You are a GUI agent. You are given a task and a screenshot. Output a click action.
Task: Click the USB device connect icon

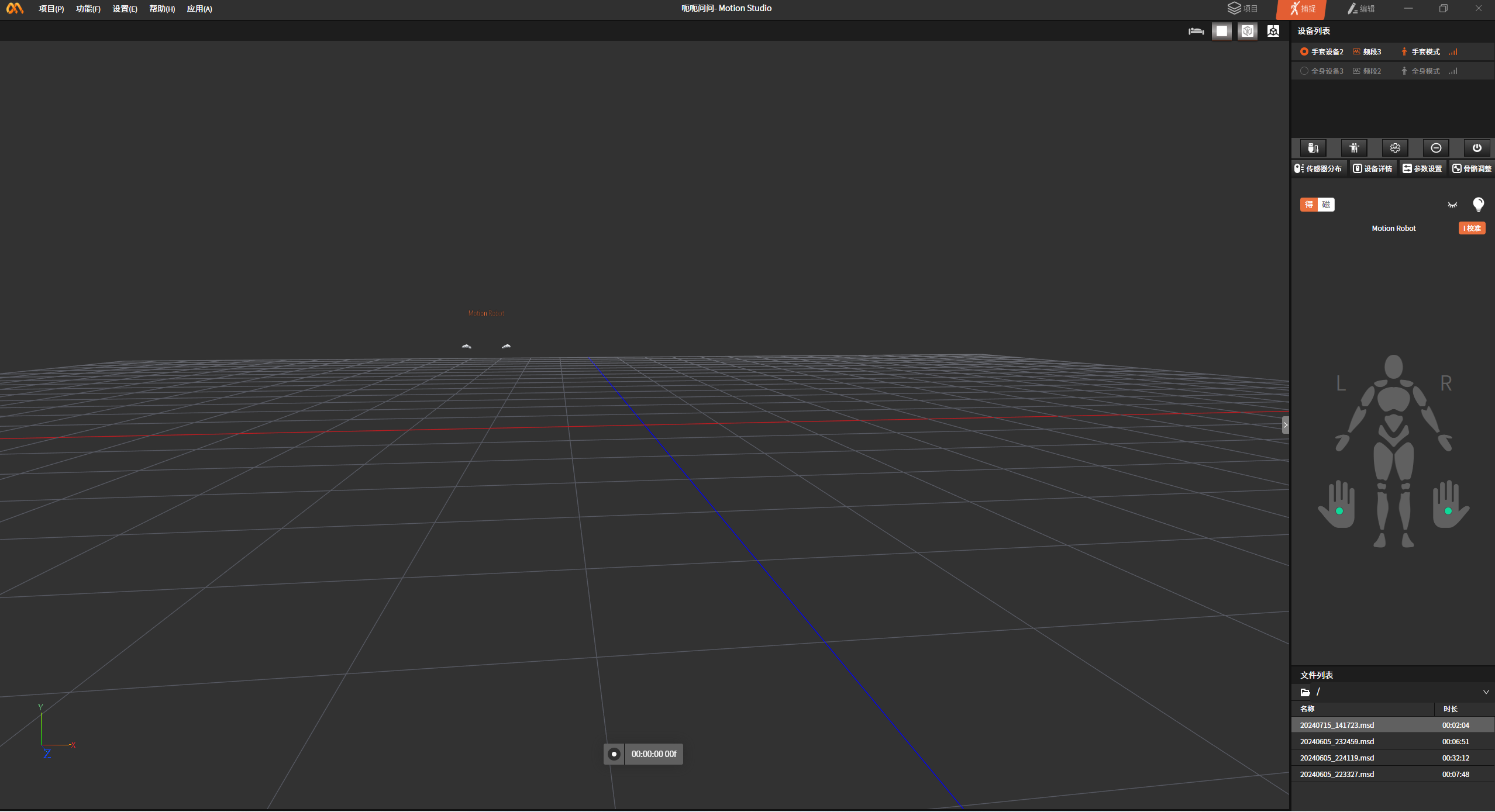1313,148
